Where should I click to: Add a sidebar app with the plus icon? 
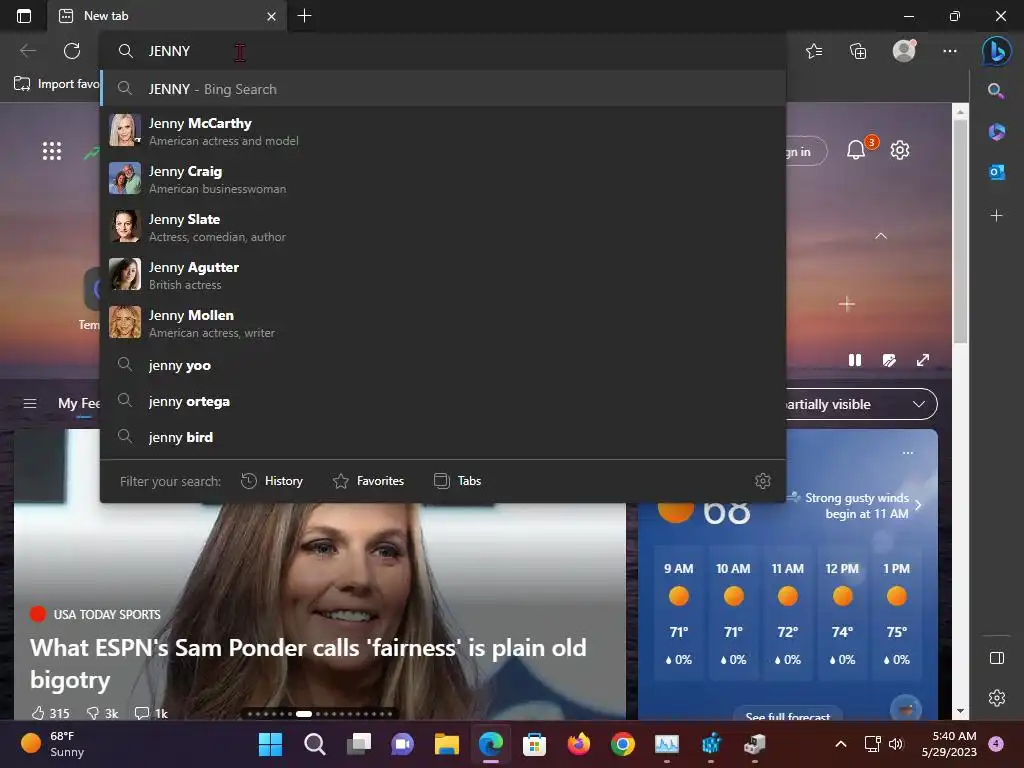tap(996, 216)
